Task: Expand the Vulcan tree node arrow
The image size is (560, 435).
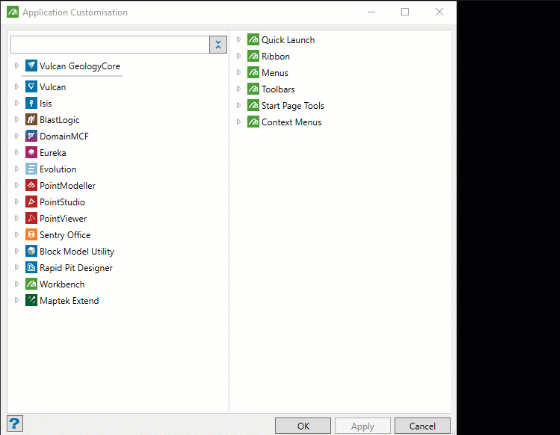Action: click(x=16, y=86)
